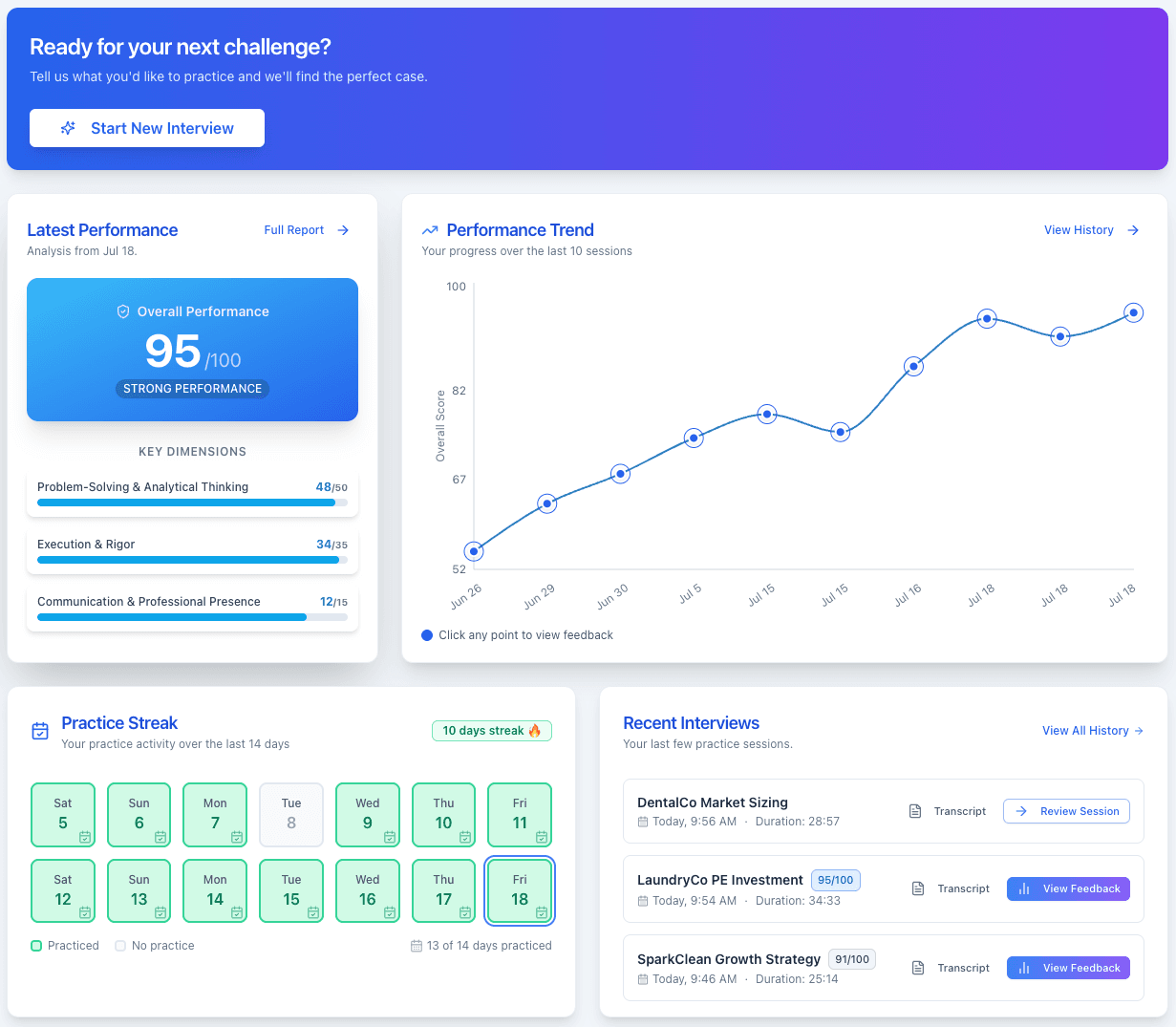Click the View History link
The image size is (1176, 1027).
tap(1080, 229)
